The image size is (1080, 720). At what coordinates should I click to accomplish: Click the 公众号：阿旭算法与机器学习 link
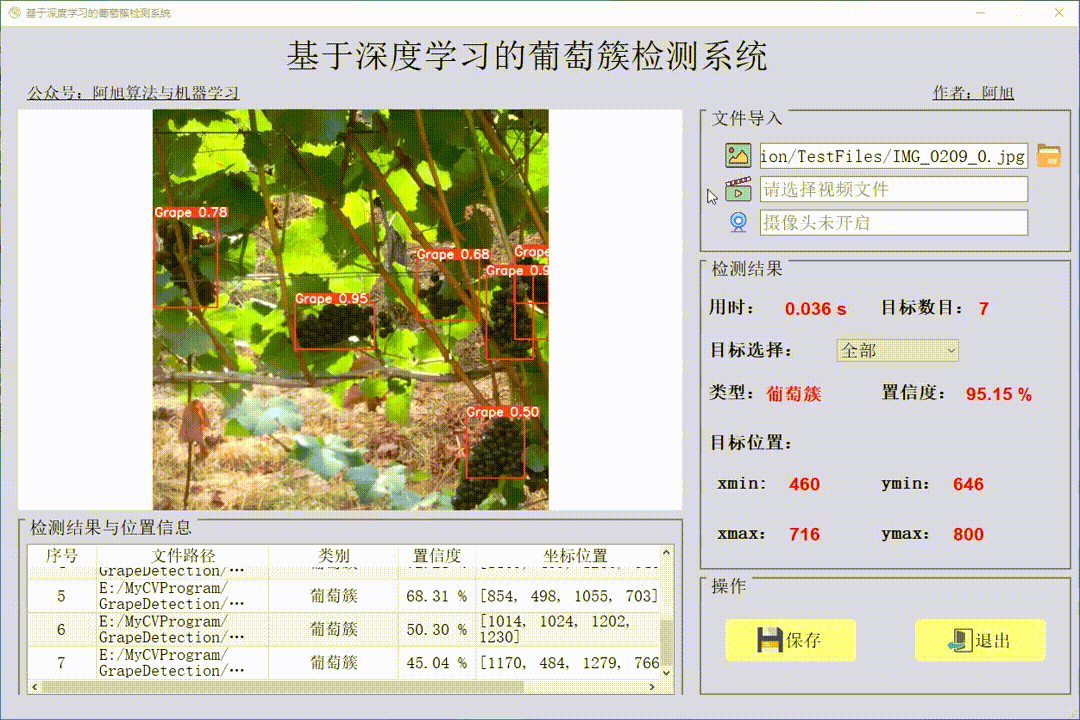133,92
